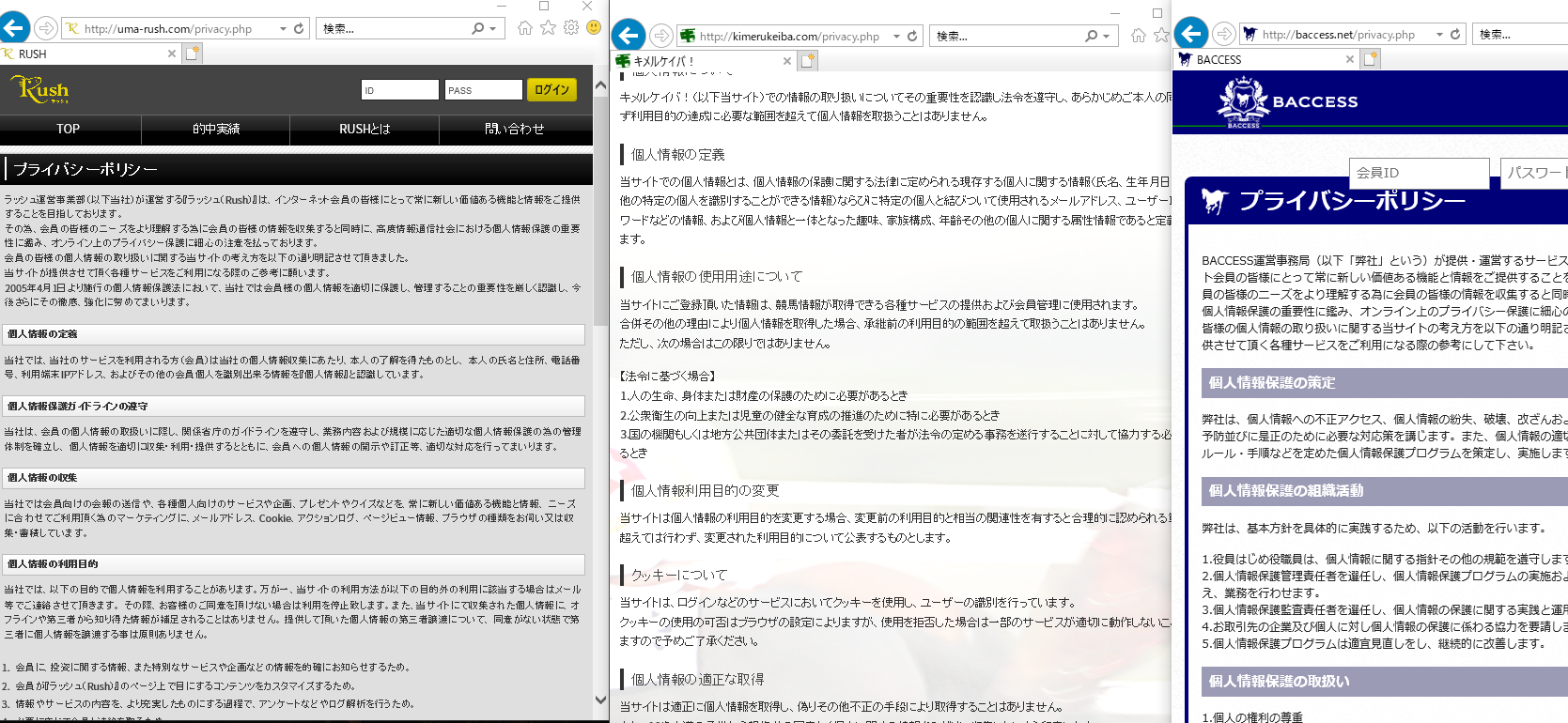Screen dimensions: 1568x723
Task: Click search magnifier icon in uma-rush.com window
Action: click(478, 29)
